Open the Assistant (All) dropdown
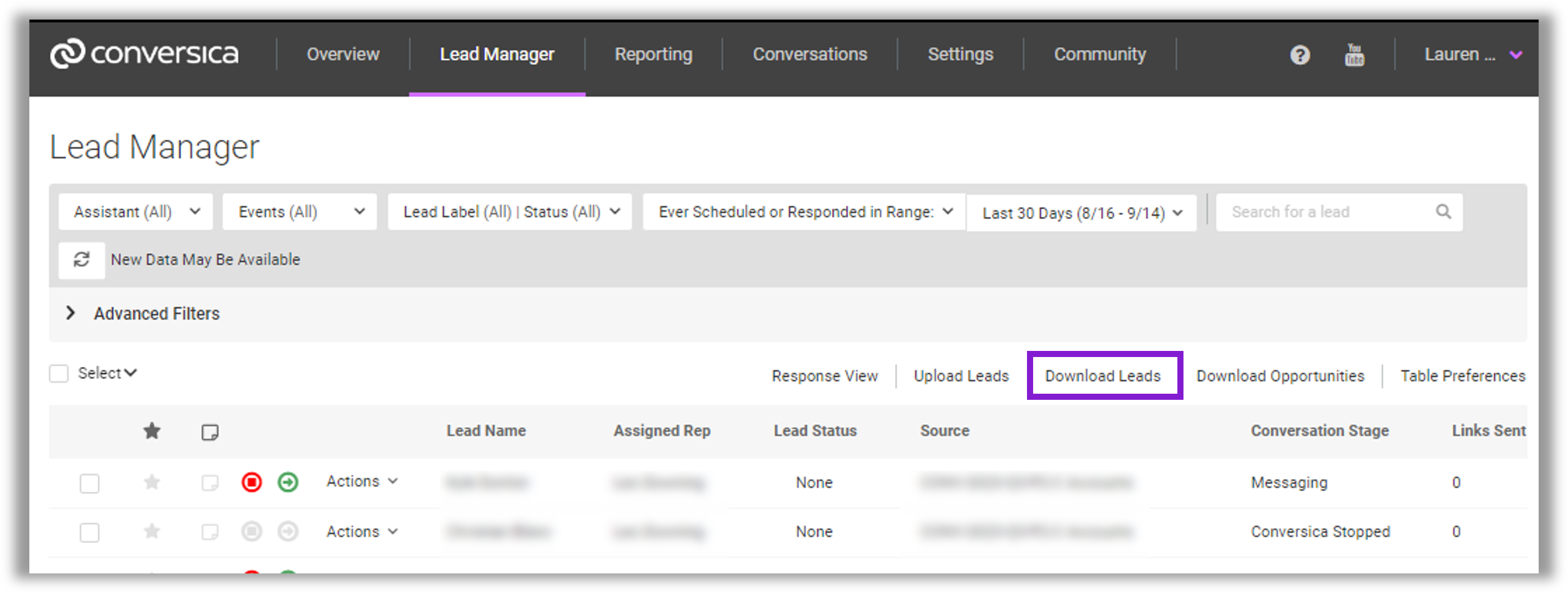Viewport: 1568px width, 593px height. coord(136,212)
